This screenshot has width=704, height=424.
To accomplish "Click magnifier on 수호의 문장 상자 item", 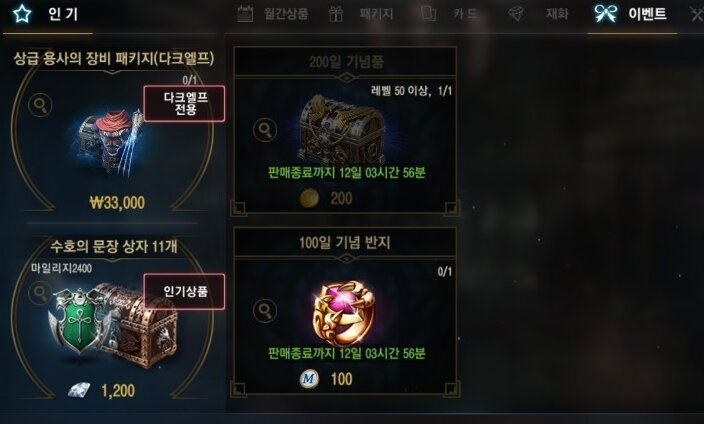I will pyautogui.click(x=40, y=293).
